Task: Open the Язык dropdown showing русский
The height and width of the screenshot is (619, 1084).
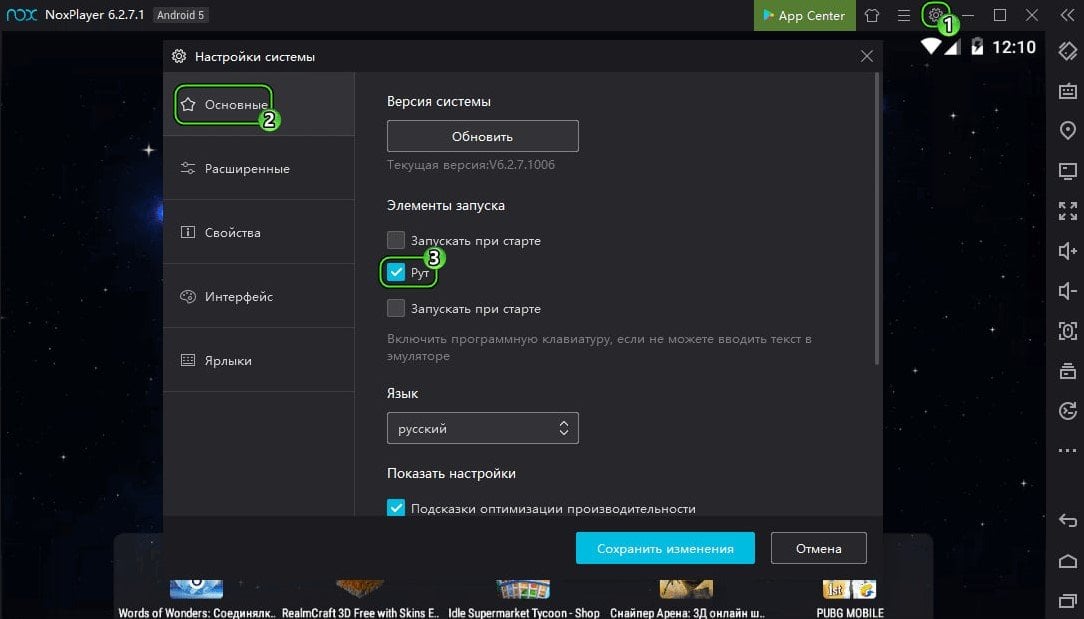Action: pyautogui.click(x=483, y=428)
